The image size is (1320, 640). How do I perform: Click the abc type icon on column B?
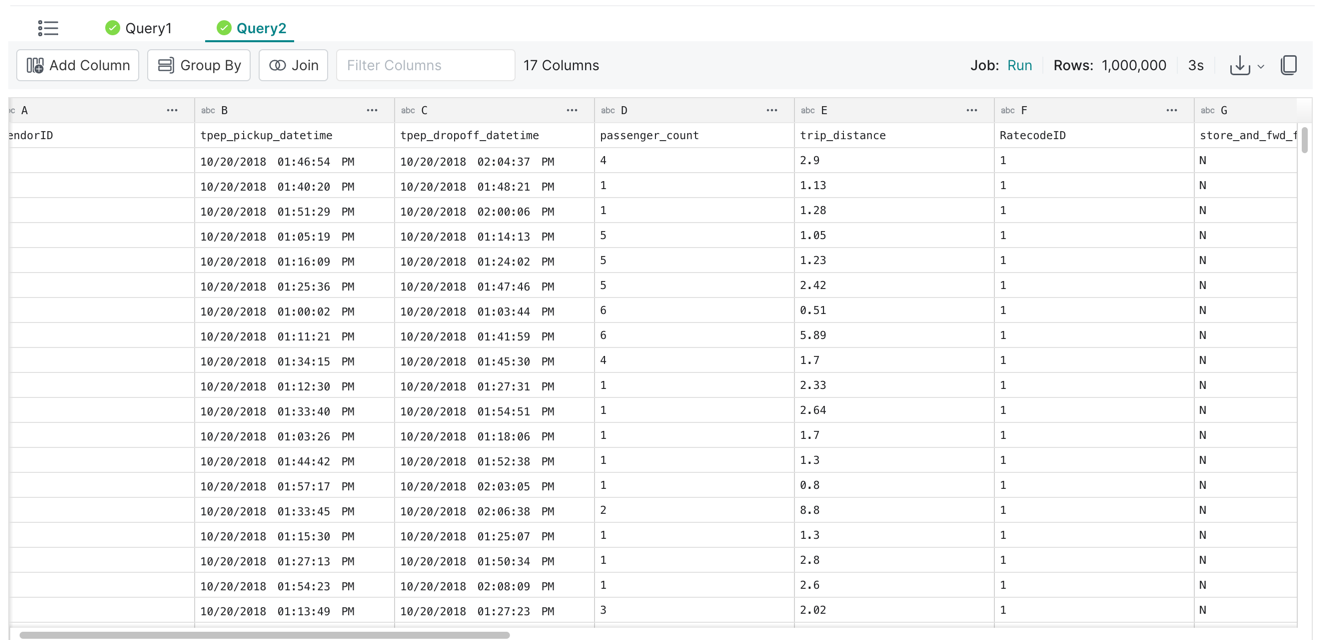click(208, 111)
